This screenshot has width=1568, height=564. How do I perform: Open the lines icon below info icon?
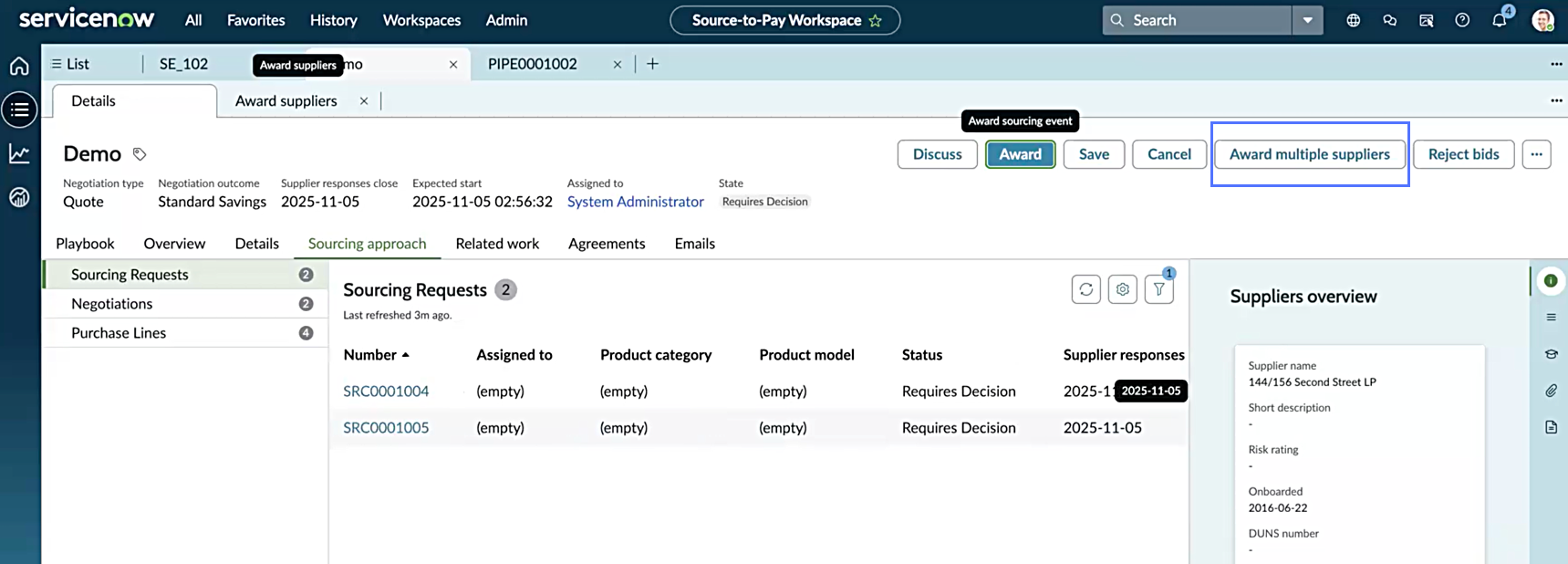[x=1551, y=318]
